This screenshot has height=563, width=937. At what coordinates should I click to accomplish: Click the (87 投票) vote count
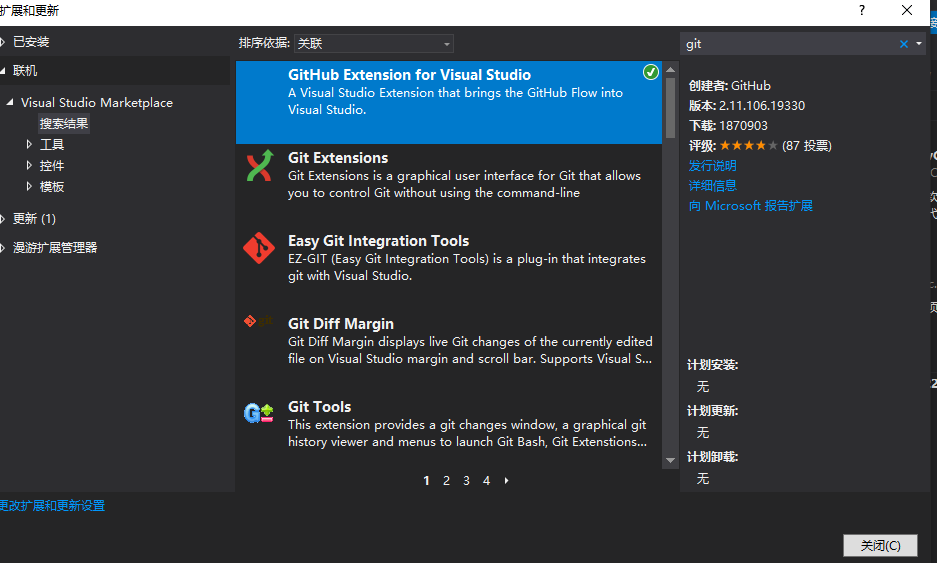tap(807, 145)
